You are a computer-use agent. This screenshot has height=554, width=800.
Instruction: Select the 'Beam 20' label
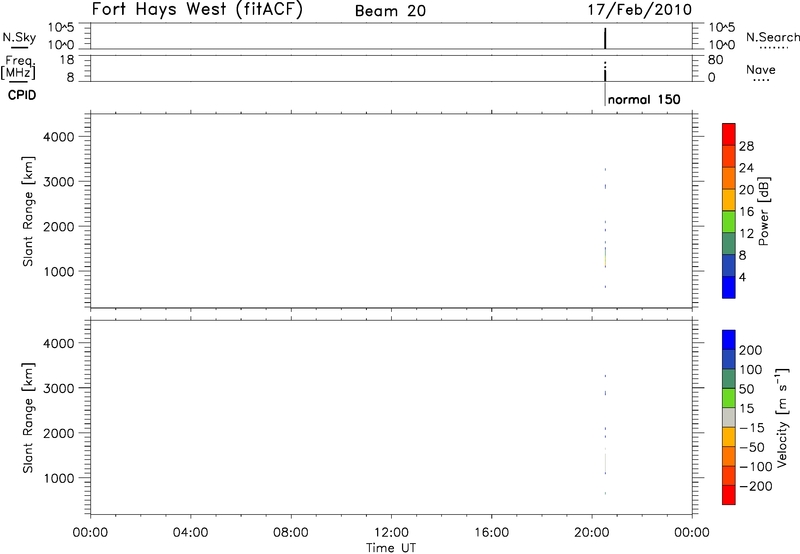click(390, 11)
